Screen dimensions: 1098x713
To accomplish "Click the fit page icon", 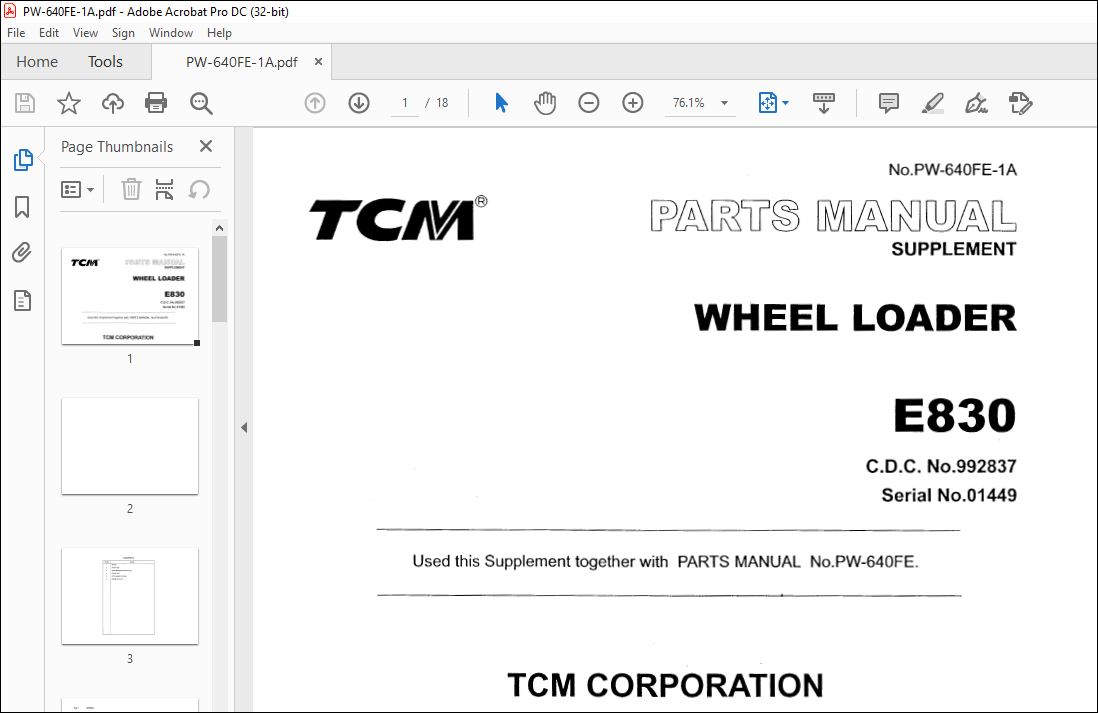I will pyautogui.click(x=767, y=103).
